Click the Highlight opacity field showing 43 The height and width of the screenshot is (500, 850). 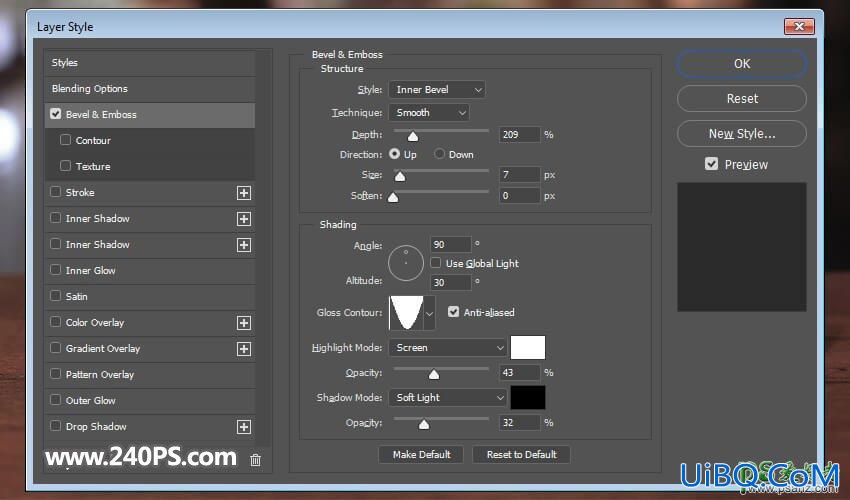tap(519, 373)
